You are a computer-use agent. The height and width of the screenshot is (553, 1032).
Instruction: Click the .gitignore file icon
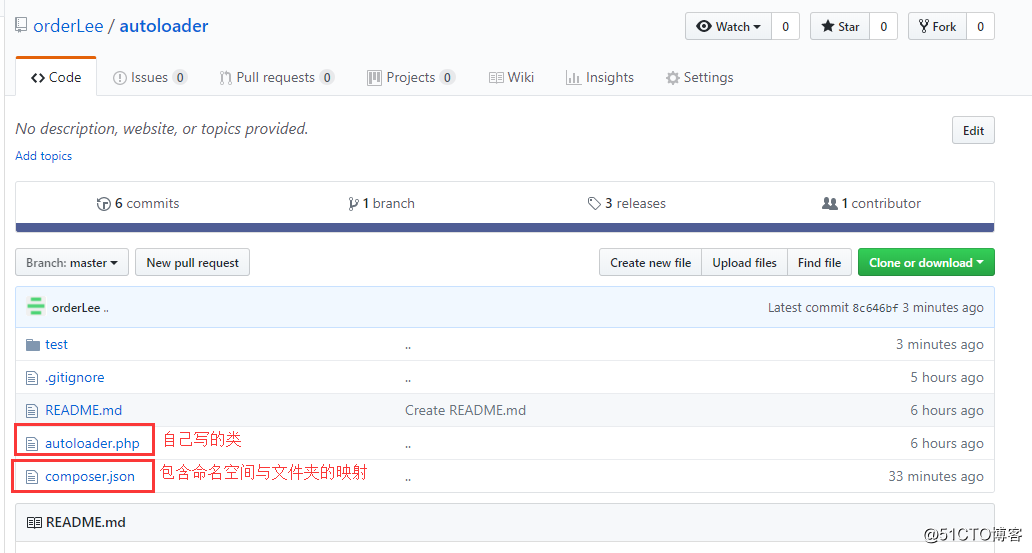pyautogui.click(x=32, y=378)
